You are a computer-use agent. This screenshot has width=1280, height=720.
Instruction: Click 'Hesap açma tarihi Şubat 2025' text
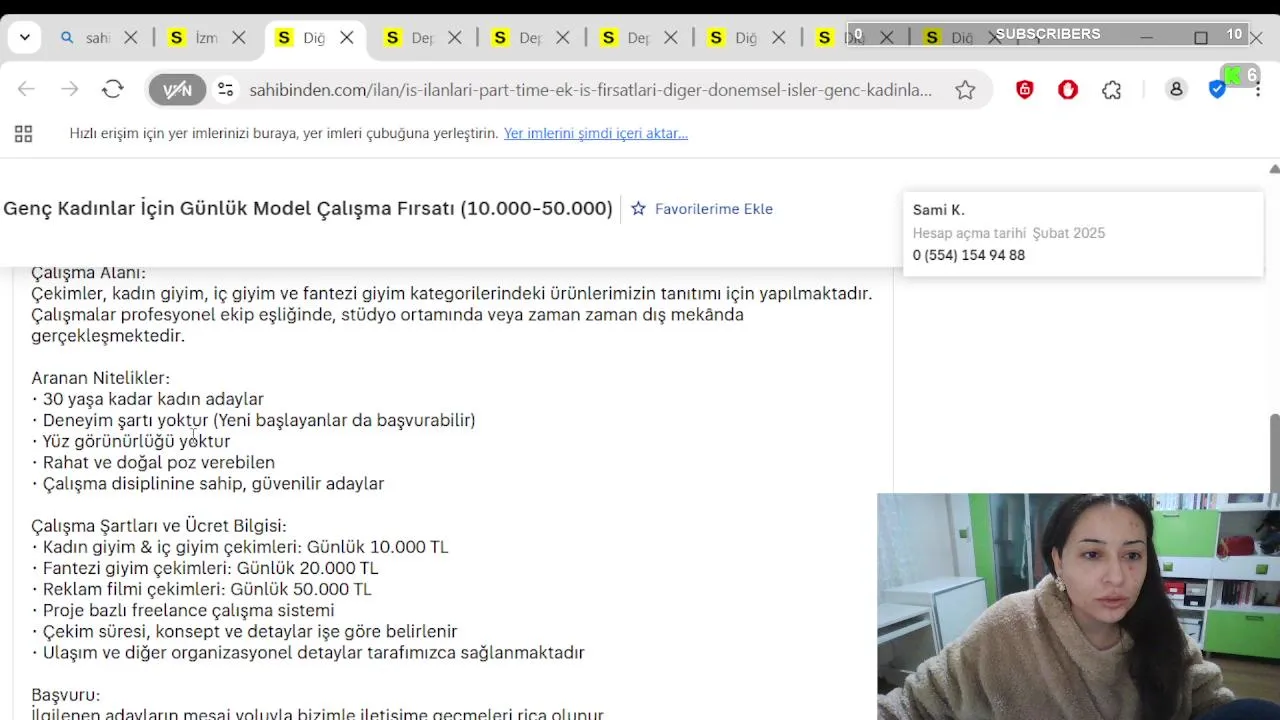[x=1009, y=233]
